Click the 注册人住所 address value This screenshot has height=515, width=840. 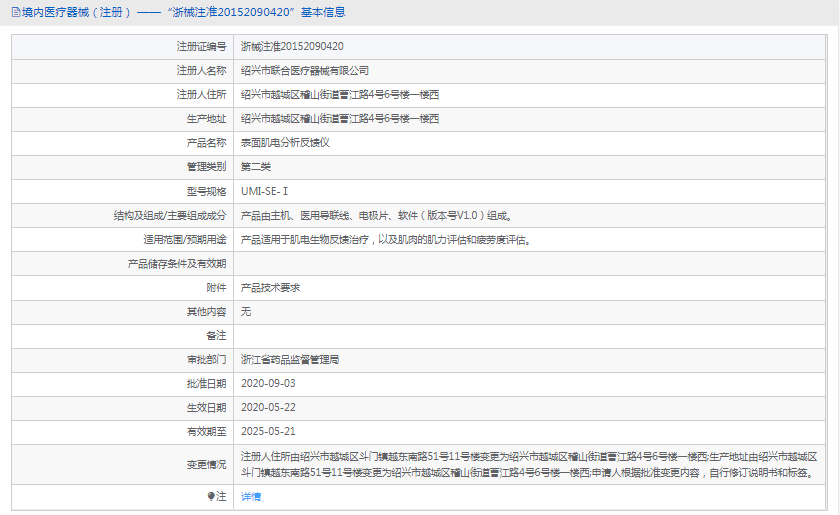click(x=340, y=95)
